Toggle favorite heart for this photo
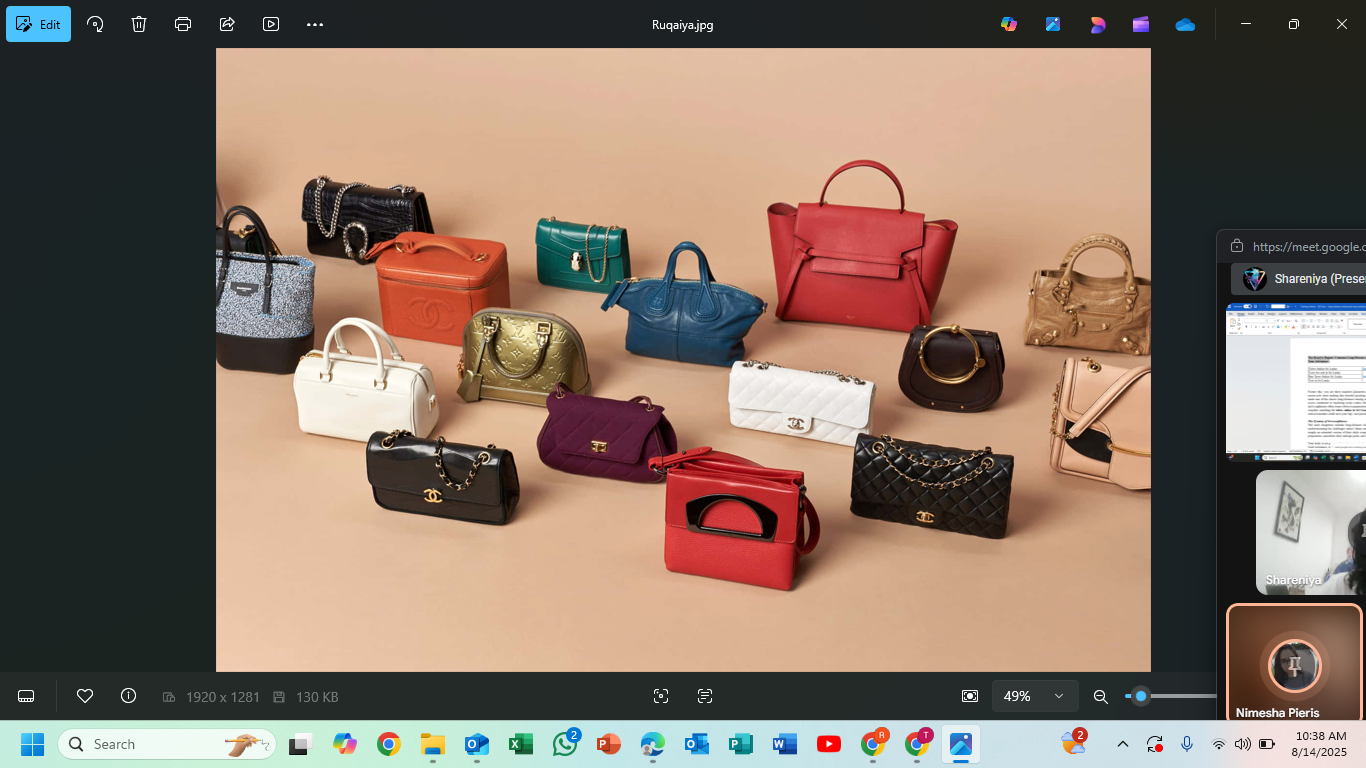 point(85,696)
